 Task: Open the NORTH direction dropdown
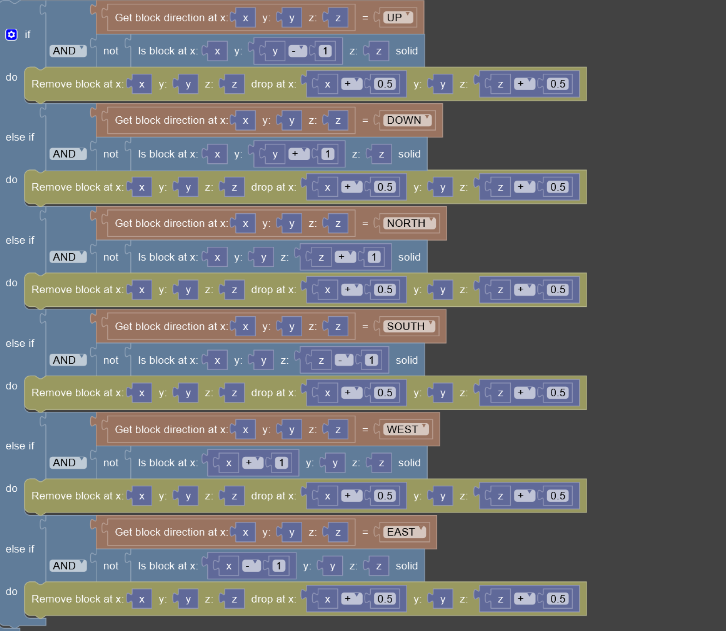tap(409, 223)
